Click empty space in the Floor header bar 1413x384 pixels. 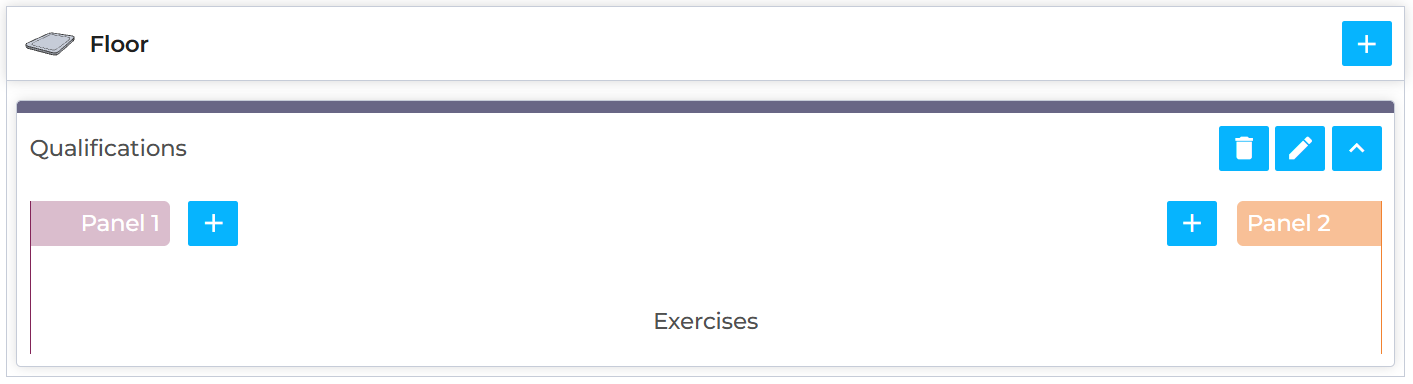click(740, 45)
